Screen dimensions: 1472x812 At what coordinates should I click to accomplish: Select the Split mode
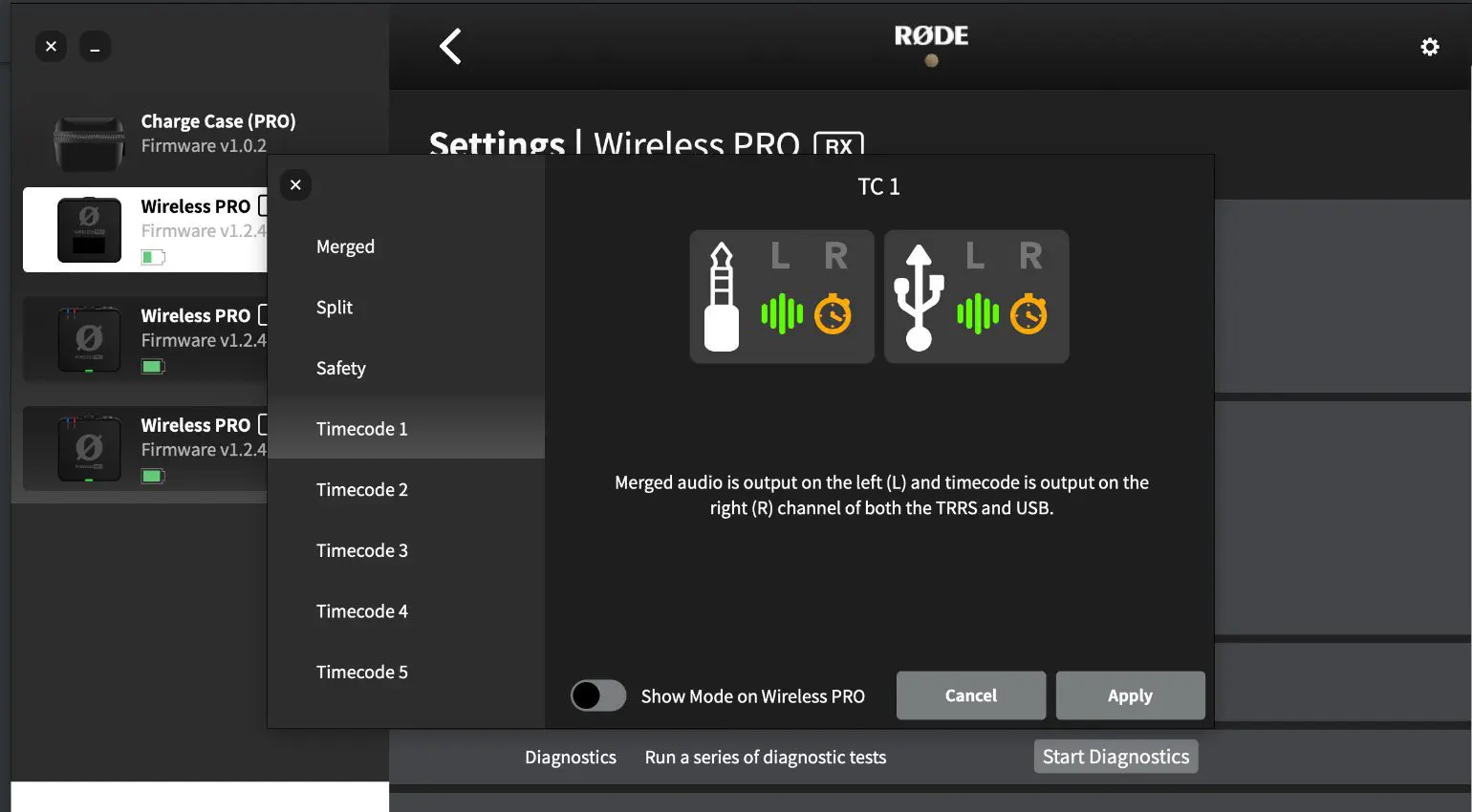point(335,307)
